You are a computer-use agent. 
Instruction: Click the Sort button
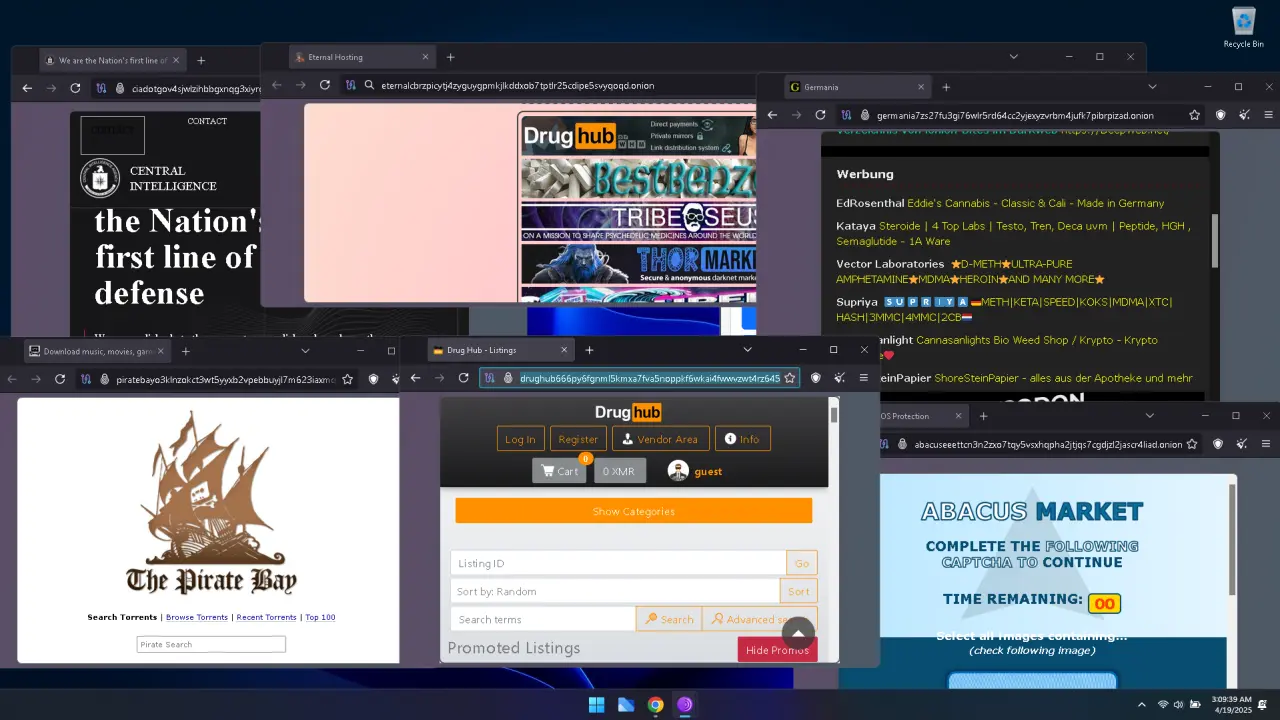click(x=798, y=591)
